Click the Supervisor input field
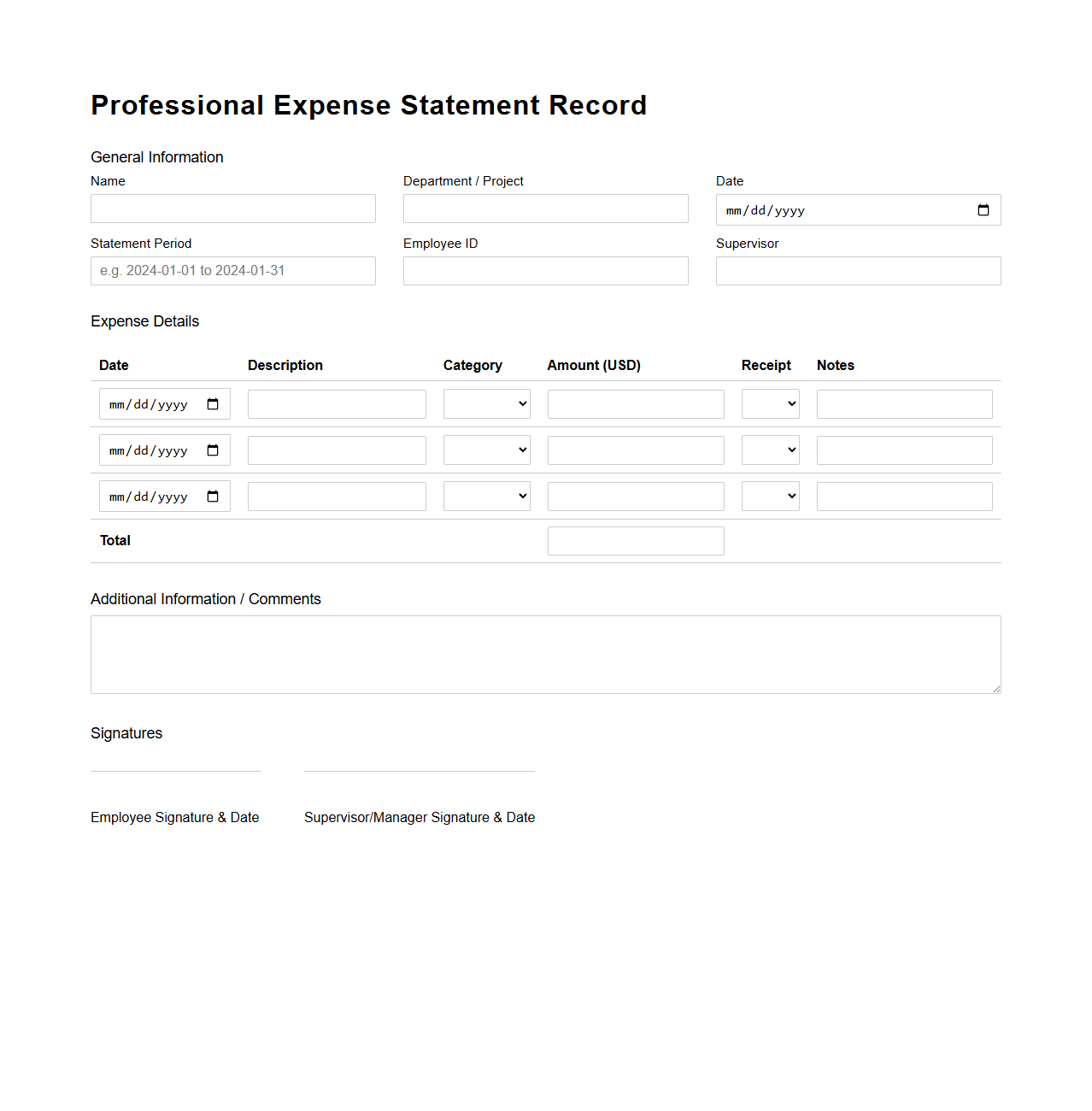 coord(858,270)
